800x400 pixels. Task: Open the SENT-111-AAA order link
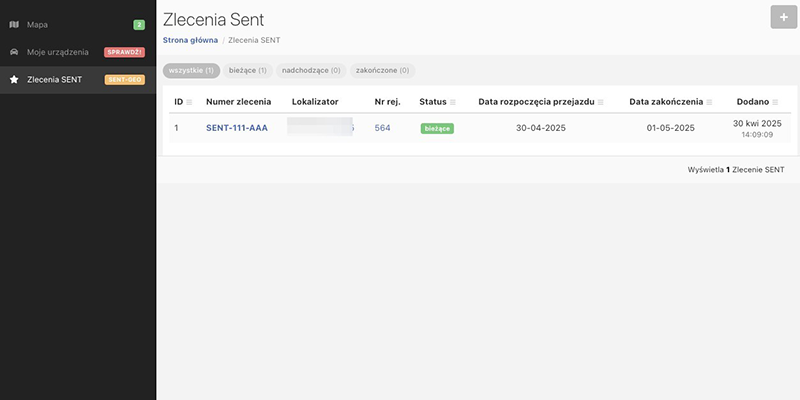point(236,128)
